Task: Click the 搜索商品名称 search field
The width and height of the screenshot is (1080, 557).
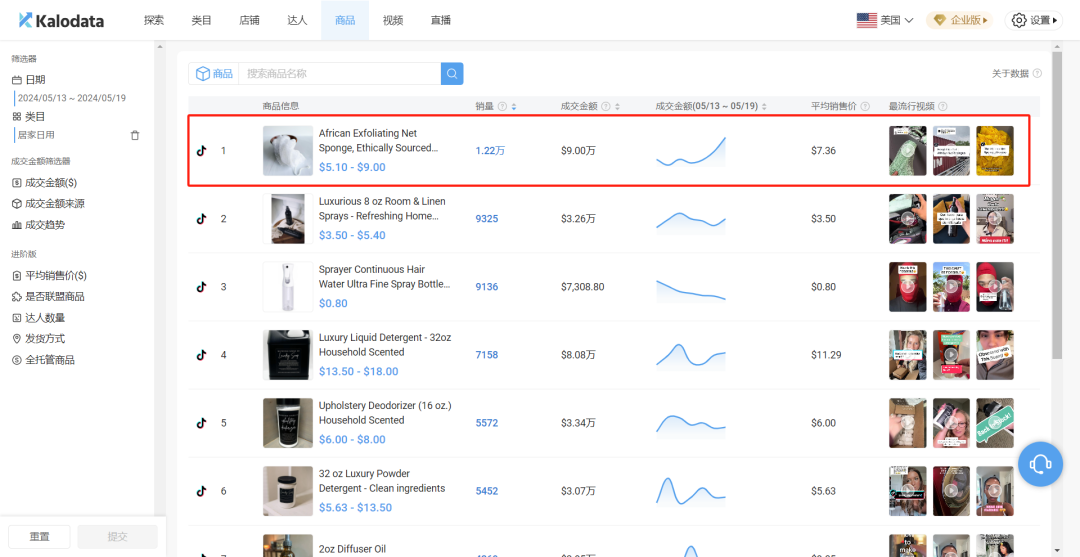Action: click(338, 74)
